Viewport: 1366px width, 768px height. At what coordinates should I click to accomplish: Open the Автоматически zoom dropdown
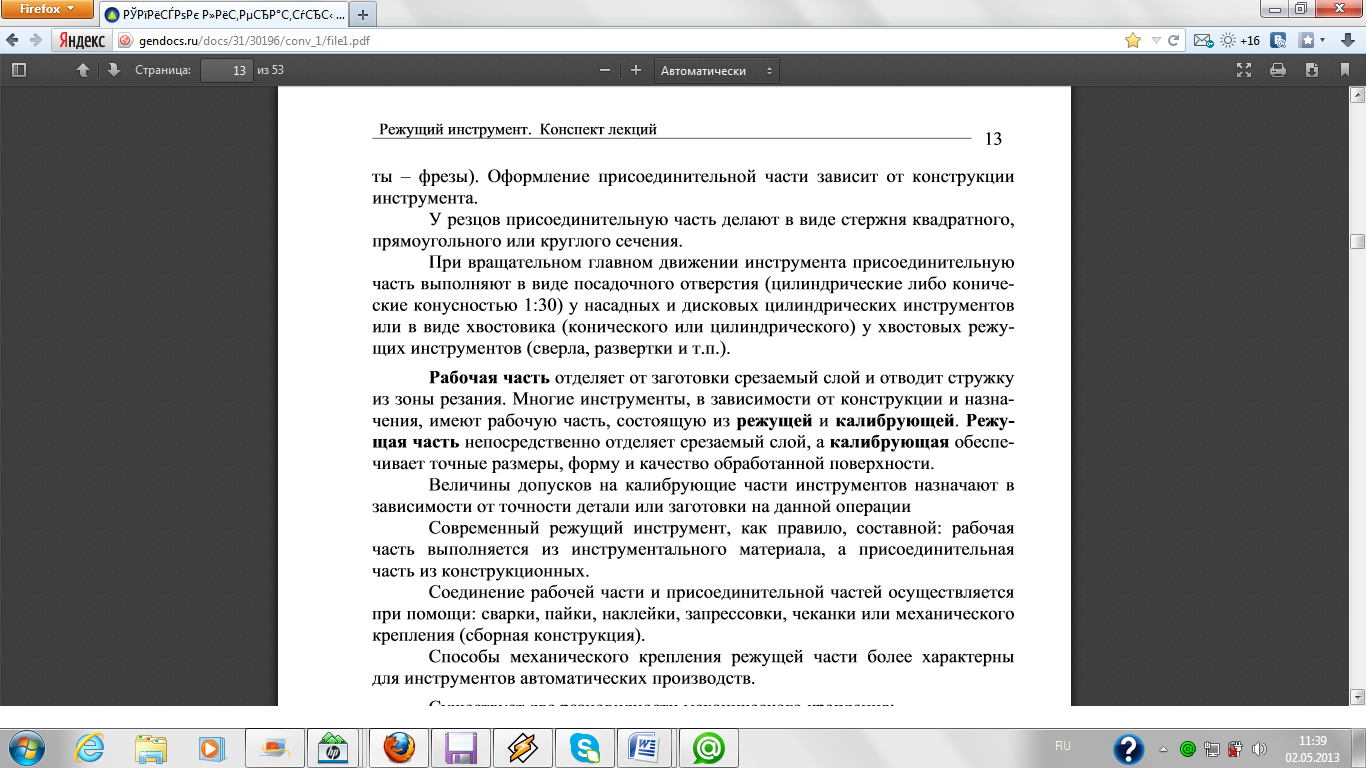point(717,70)
